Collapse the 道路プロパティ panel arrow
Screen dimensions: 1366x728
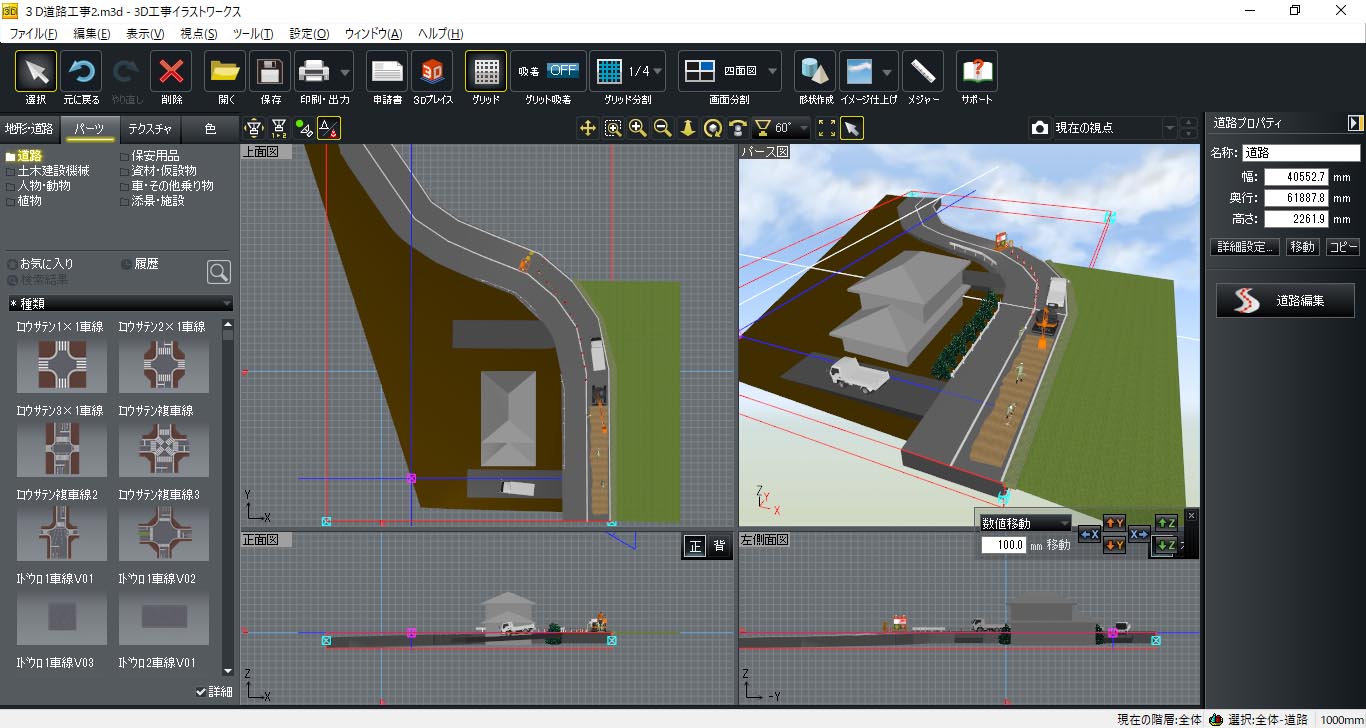point(1355,123)
